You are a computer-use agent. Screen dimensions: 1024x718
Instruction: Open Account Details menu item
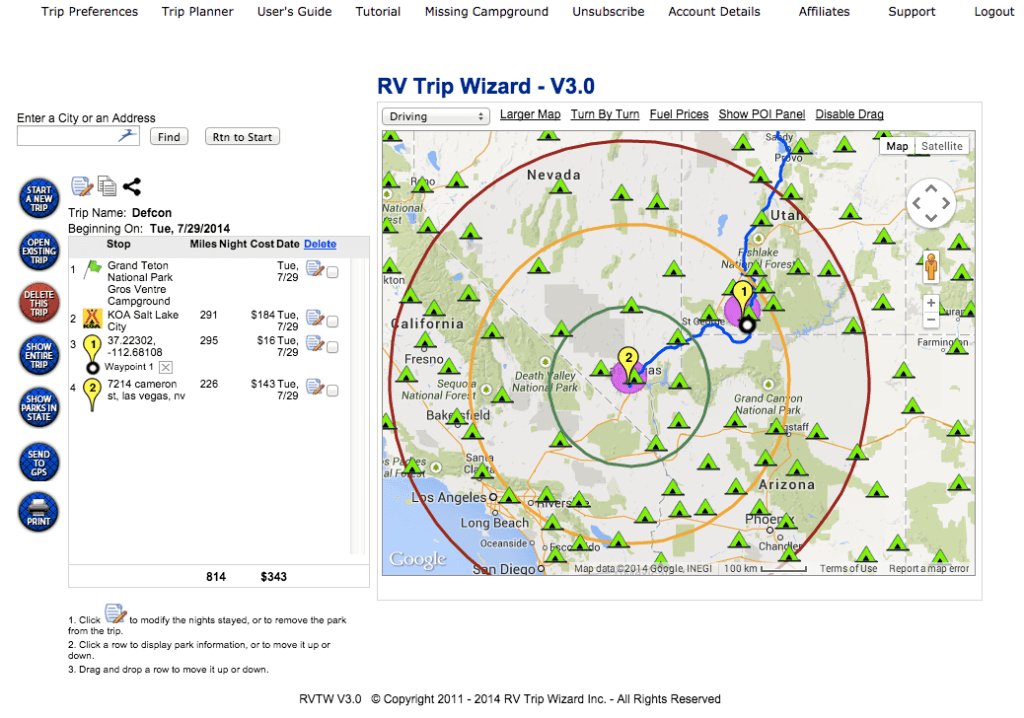[714, 12]
